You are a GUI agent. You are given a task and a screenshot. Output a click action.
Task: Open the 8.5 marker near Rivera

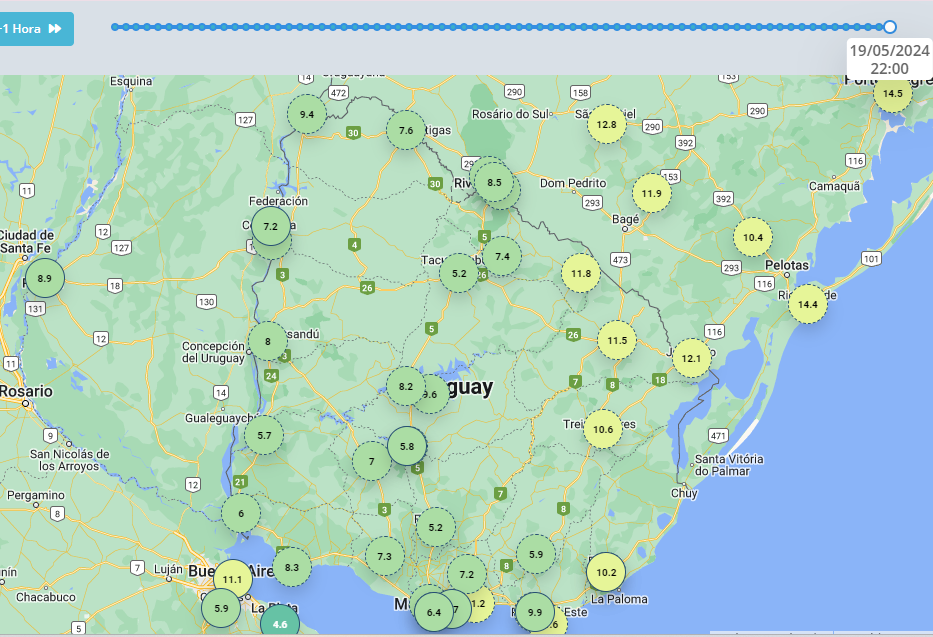click(494, 182)
